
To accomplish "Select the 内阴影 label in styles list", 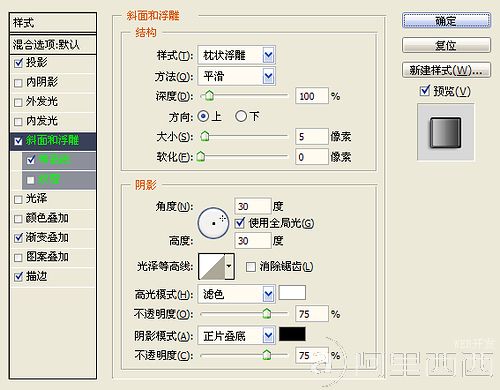I will [42, 82].
